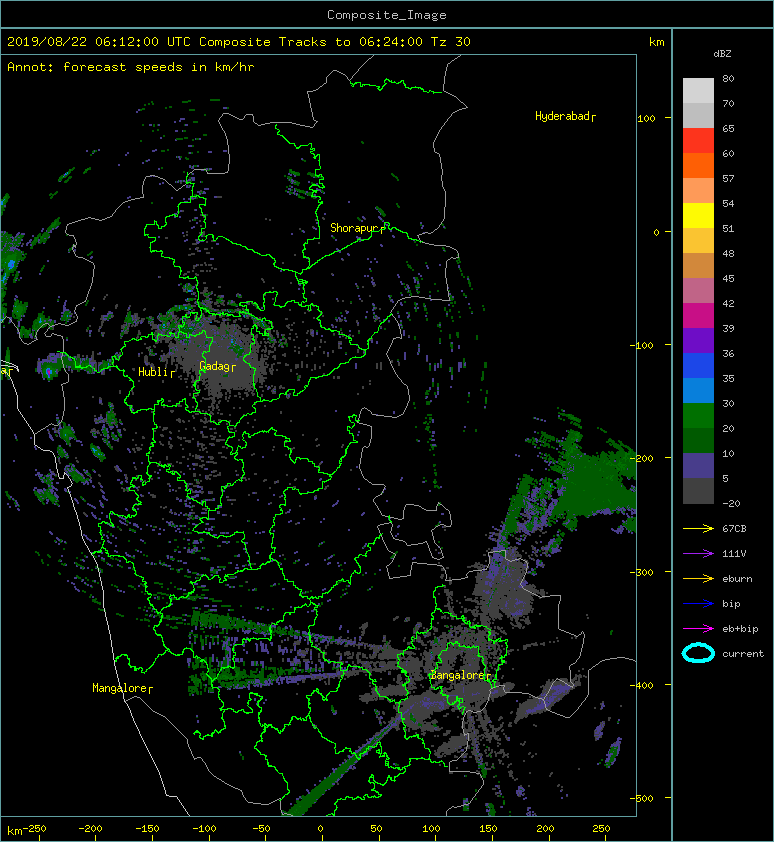The image size is (774, 842).
Task: Click the '200' tick on horizontal km axis
Action: click(545, 829)
